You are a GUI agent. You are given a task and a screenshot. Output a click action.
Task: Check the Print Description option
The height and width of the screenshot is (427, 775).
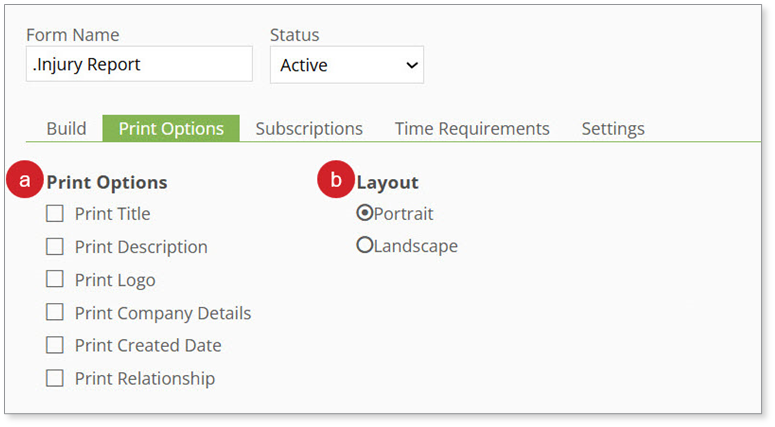coord(55,246)
